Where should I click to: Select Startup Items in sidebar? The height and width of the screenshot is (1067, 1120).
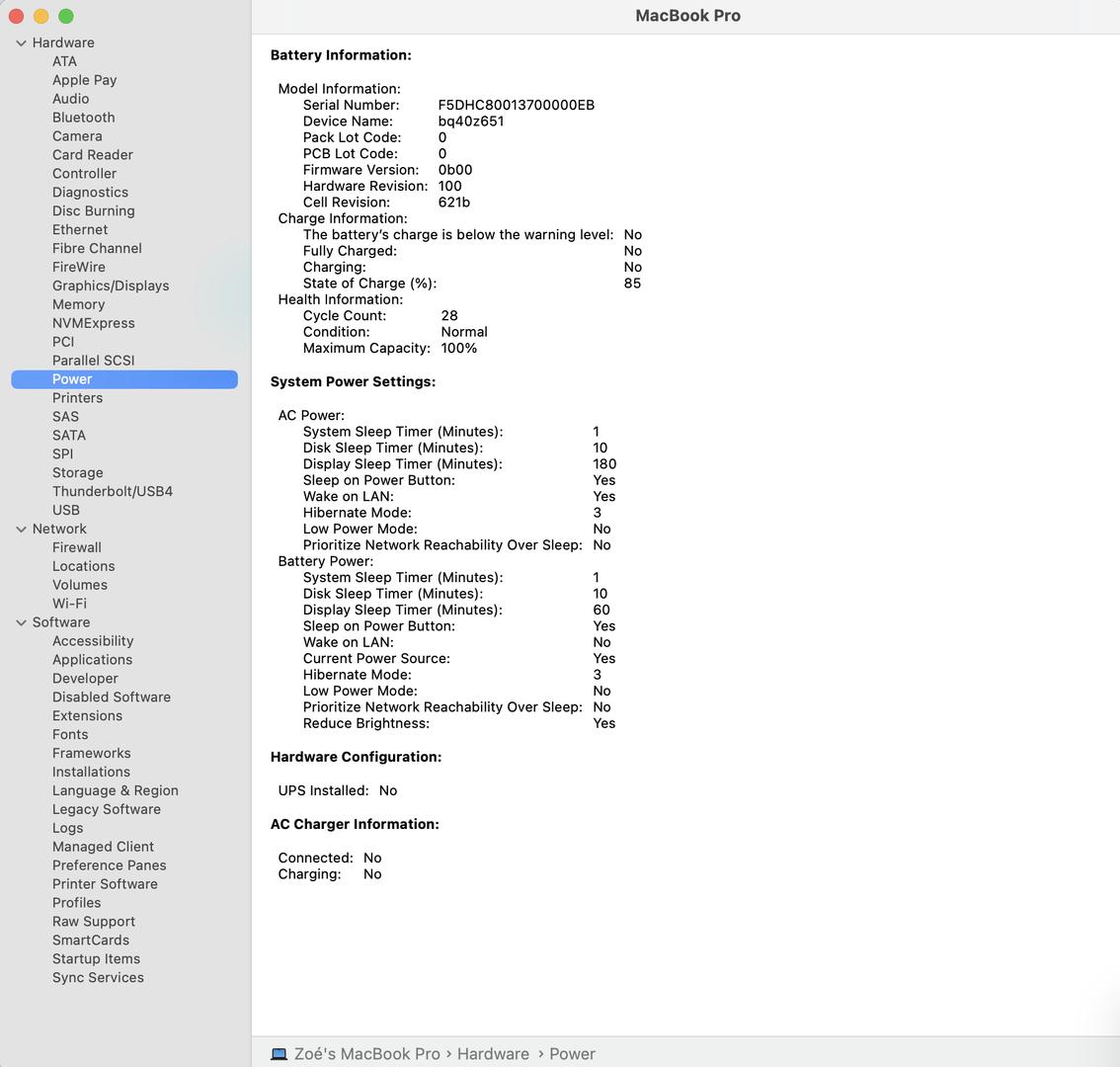coord(96,958)
